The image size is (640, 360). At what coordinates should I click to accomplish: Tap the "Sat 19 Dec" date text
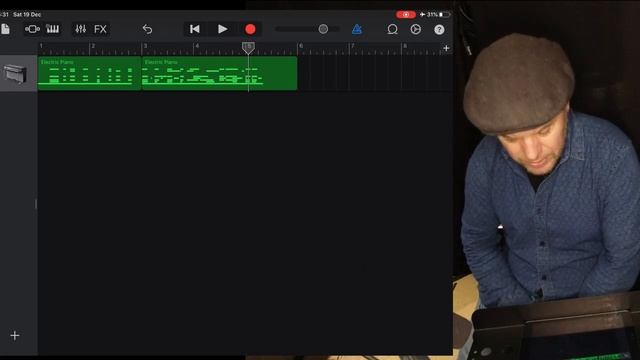click(27, 14)
